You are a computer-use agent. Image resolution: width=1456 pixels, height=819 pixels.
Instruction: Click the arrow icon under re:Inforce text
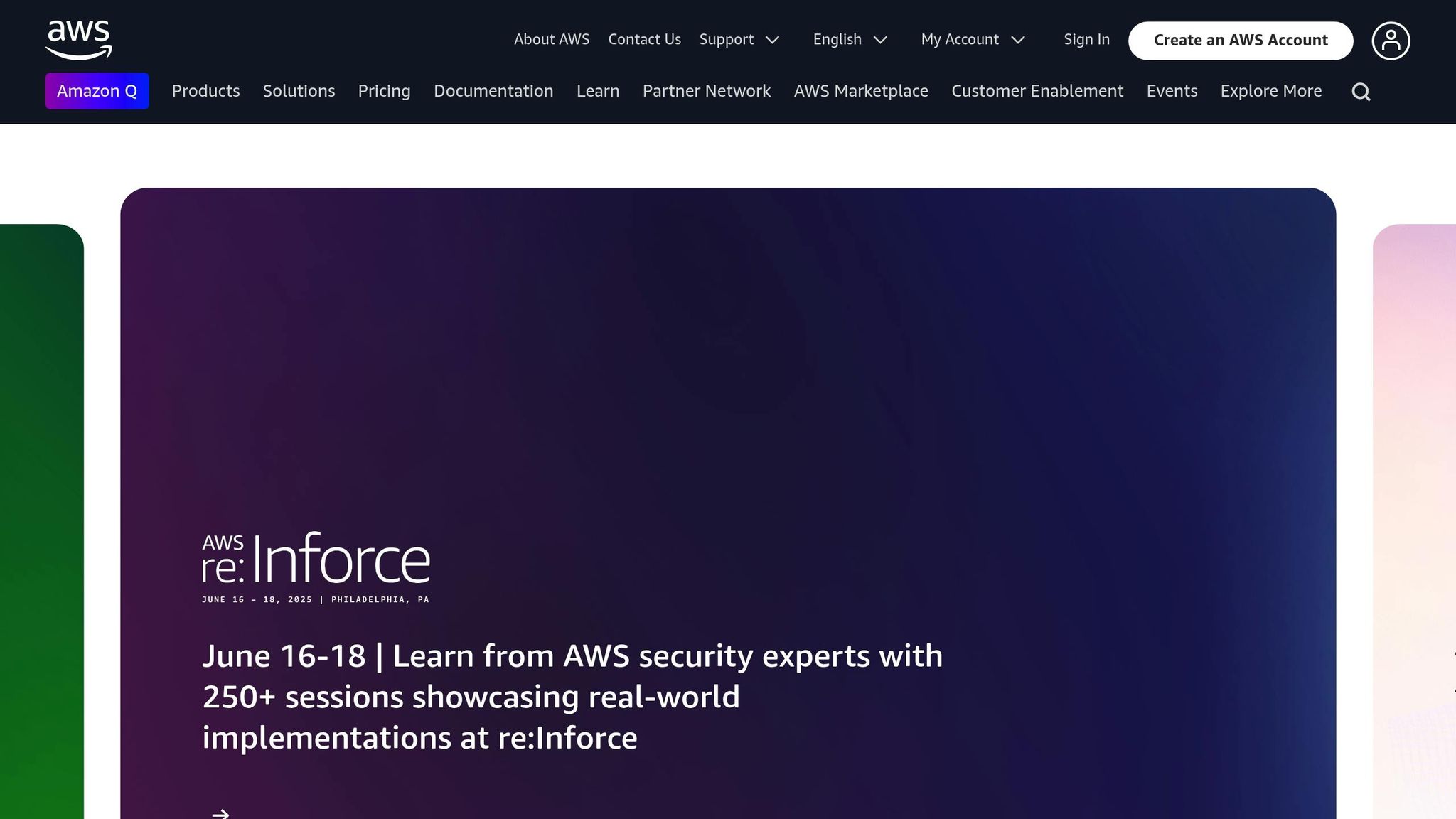[x=220, y=813]
